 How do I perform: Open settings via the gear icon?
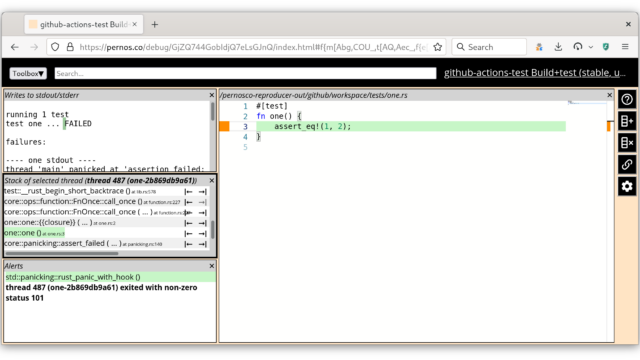pyautogui.click(x=627, y=187)
